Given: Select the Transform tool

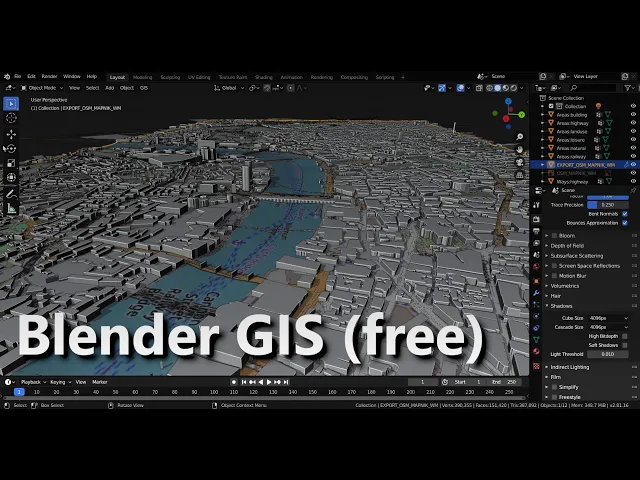Looking at the screenshot, I should click(11, 177).
